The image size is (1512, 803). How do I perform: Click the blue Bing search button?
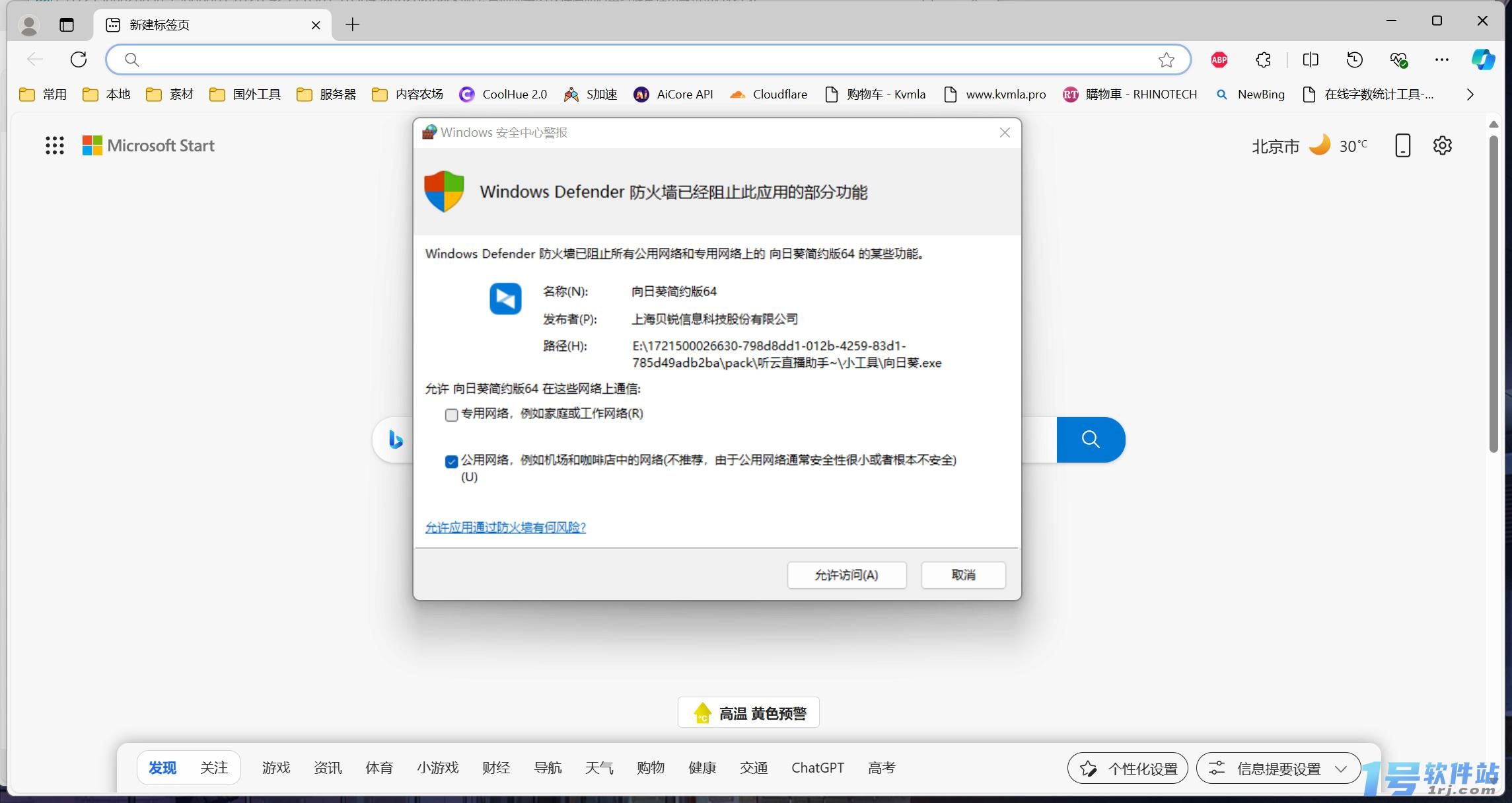point(1091,440)
